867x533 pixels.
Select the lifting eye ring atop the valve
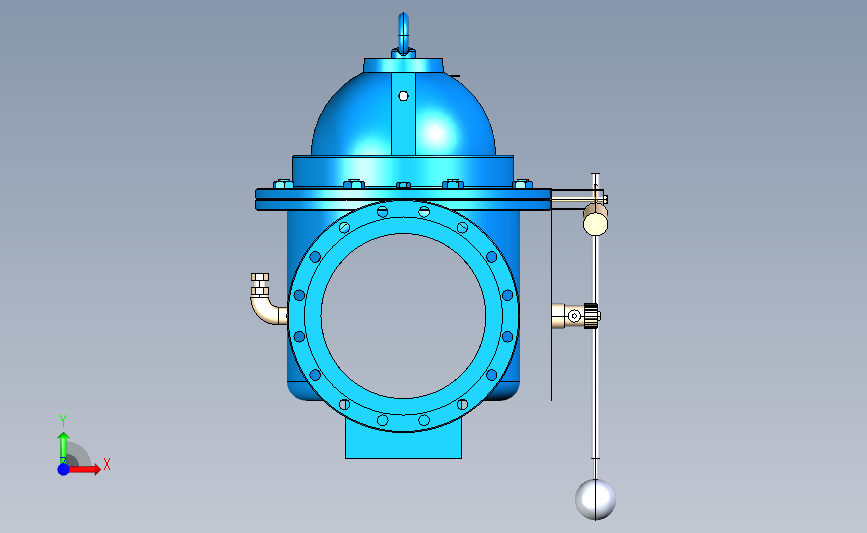coord(404,33)
